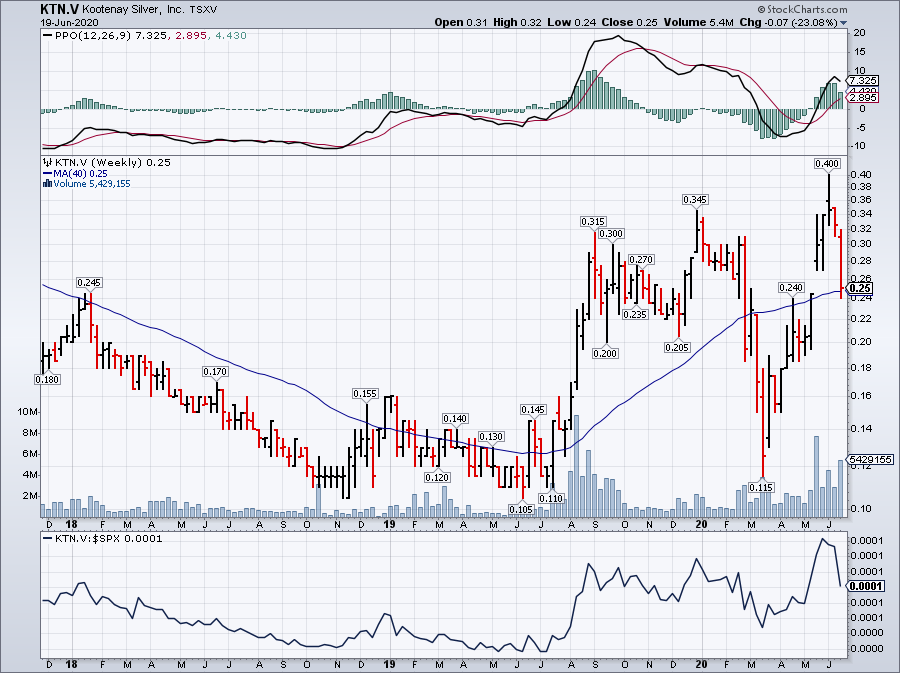Click the bold 0.25 last-price tag on axis
Screen dimensions: 900x673
coord(860,289)
